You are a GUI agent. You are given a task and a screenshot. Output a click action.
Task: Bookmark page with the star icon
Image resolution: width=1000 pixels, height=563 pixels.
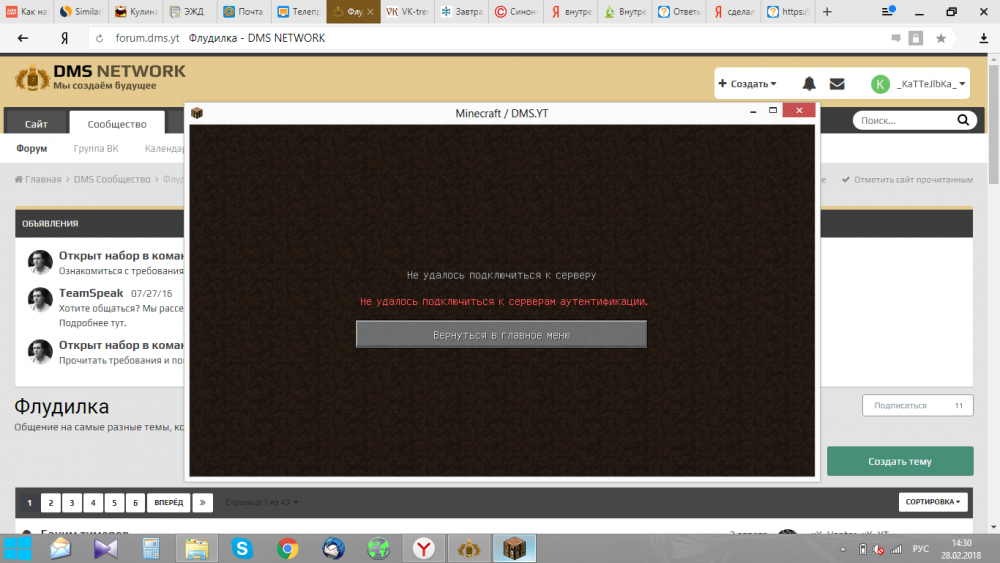941,38
